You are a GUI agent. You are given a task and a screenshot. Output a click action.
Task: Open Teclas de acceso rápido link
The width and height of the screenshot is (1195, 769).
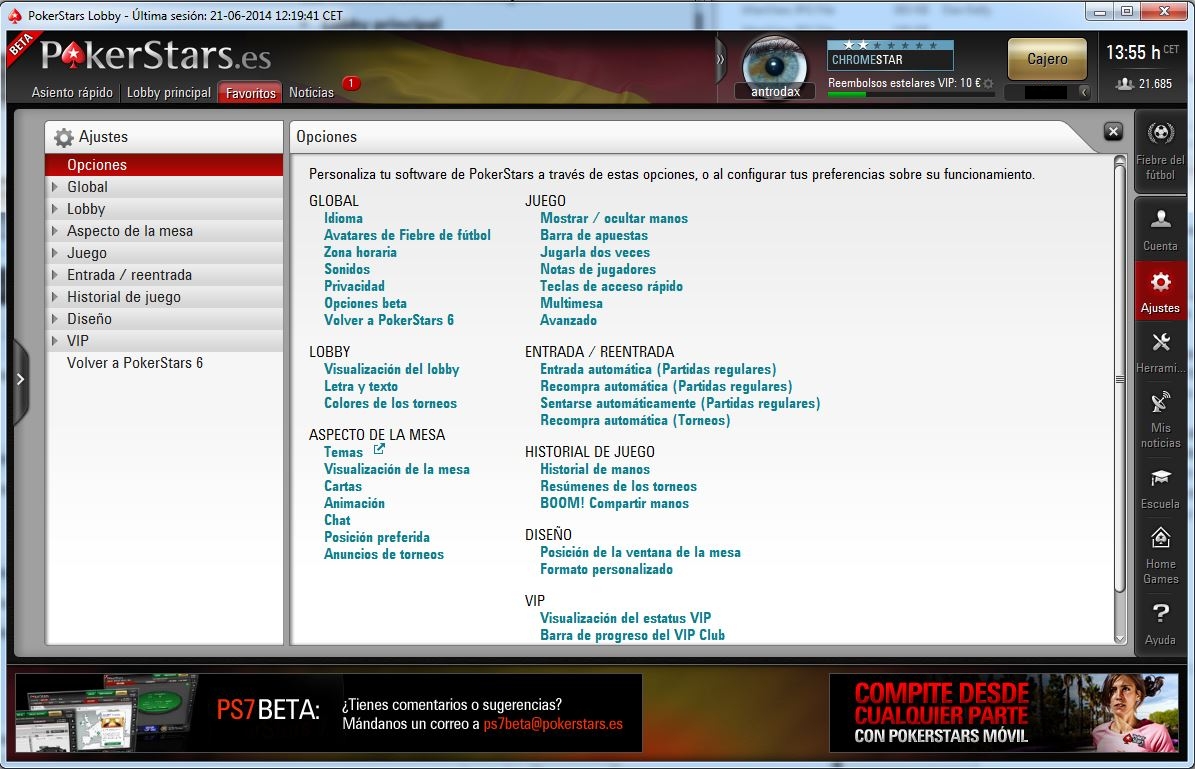[x=611, y=286]
